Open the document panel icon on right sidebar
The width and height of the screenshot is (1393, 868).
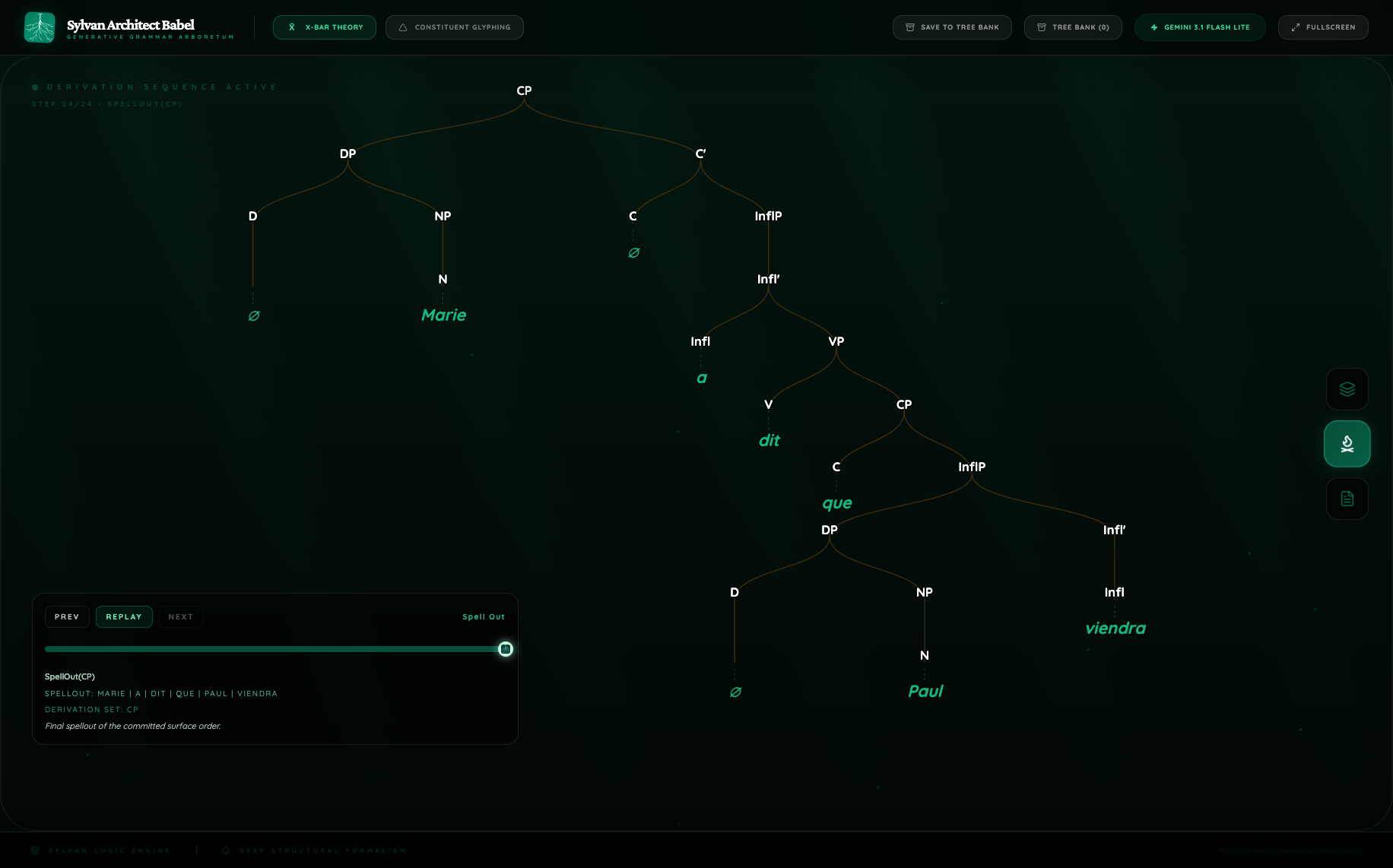1347,499
